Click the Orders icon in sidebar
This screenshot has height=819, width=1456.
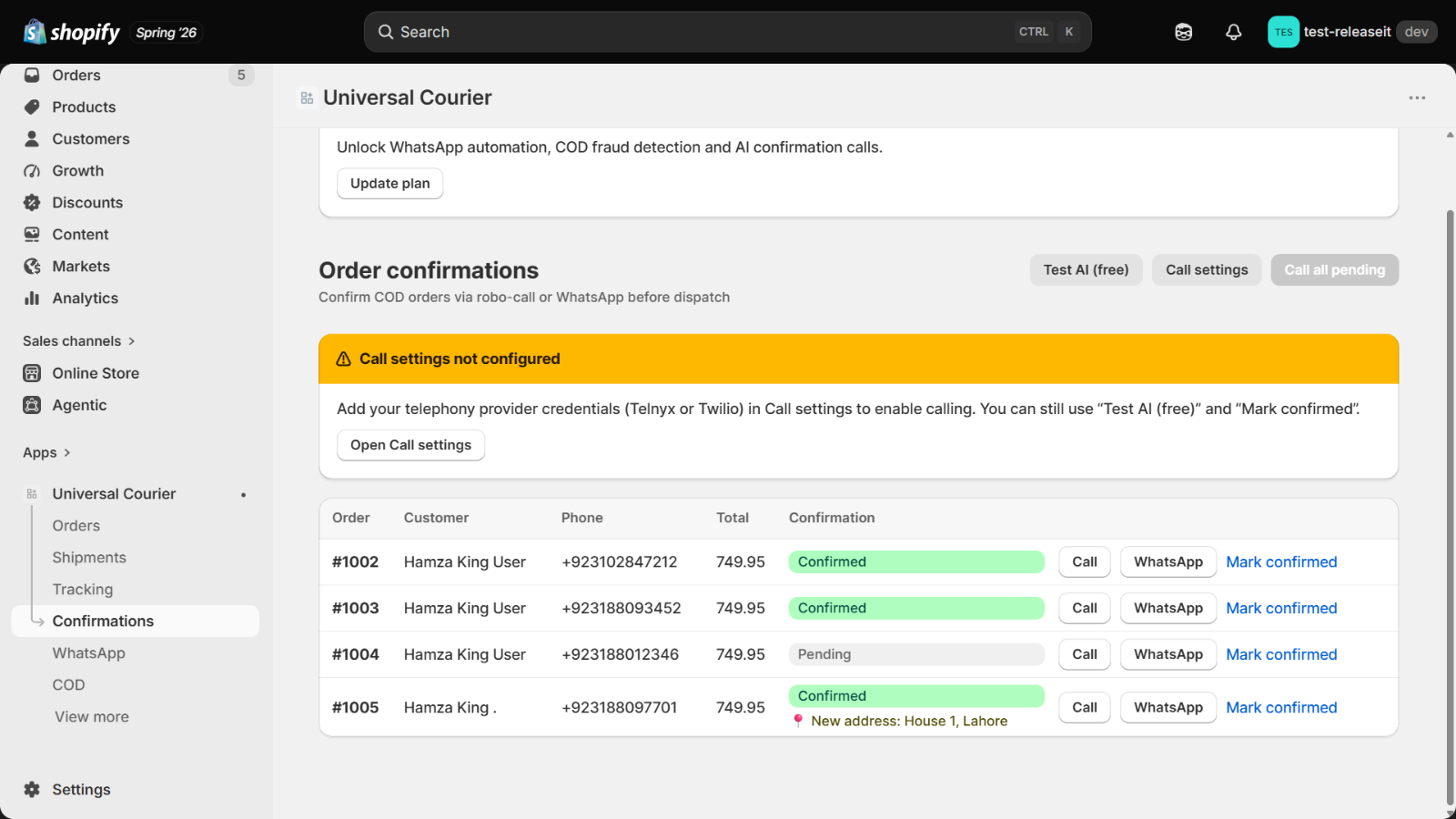(x=32, y=75)
